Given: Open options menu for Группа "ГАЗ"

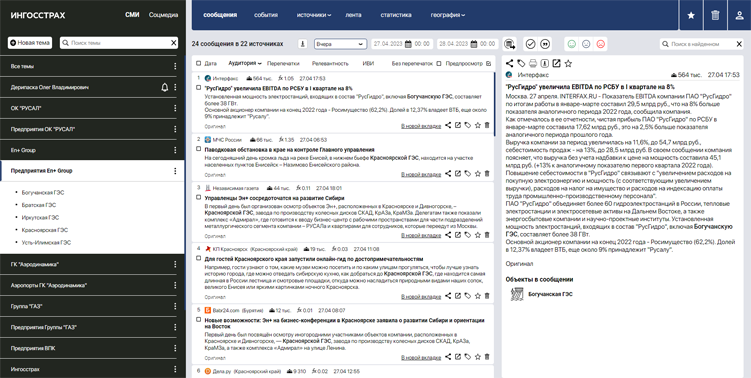Looking at the screenshot, I should click(175, 306).
